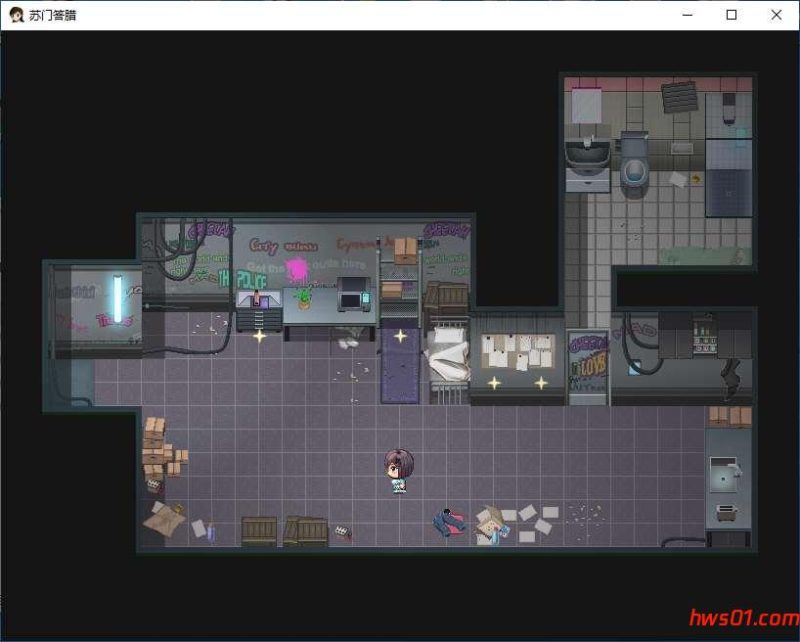Screen dimensions: 800x642
Task: Click the bulletin board with pinned notes
Action: (x=517, y=352)
